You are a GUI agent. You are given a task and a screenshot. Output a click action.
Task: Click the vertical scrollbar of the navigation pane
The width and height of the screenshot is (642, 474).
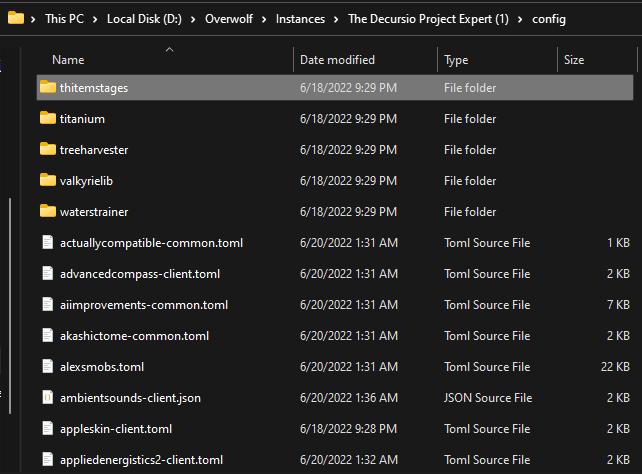pos(10,306)
